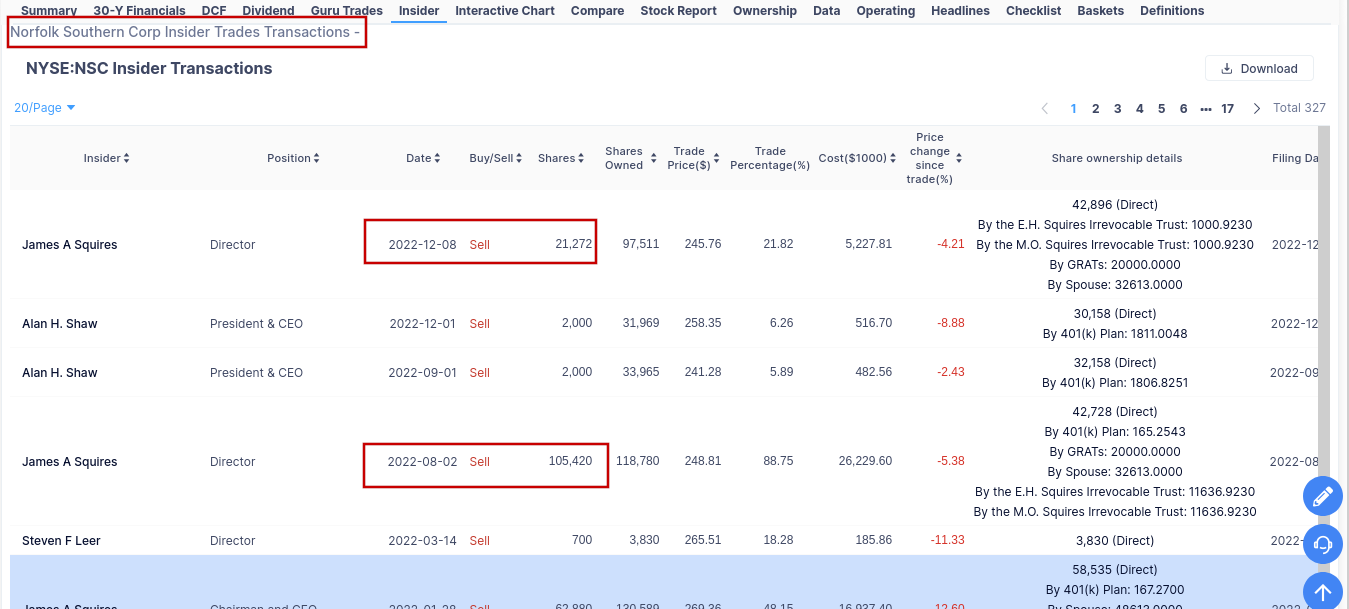
Task: Open the Checklist tab
Action: tap(1034, 11)
